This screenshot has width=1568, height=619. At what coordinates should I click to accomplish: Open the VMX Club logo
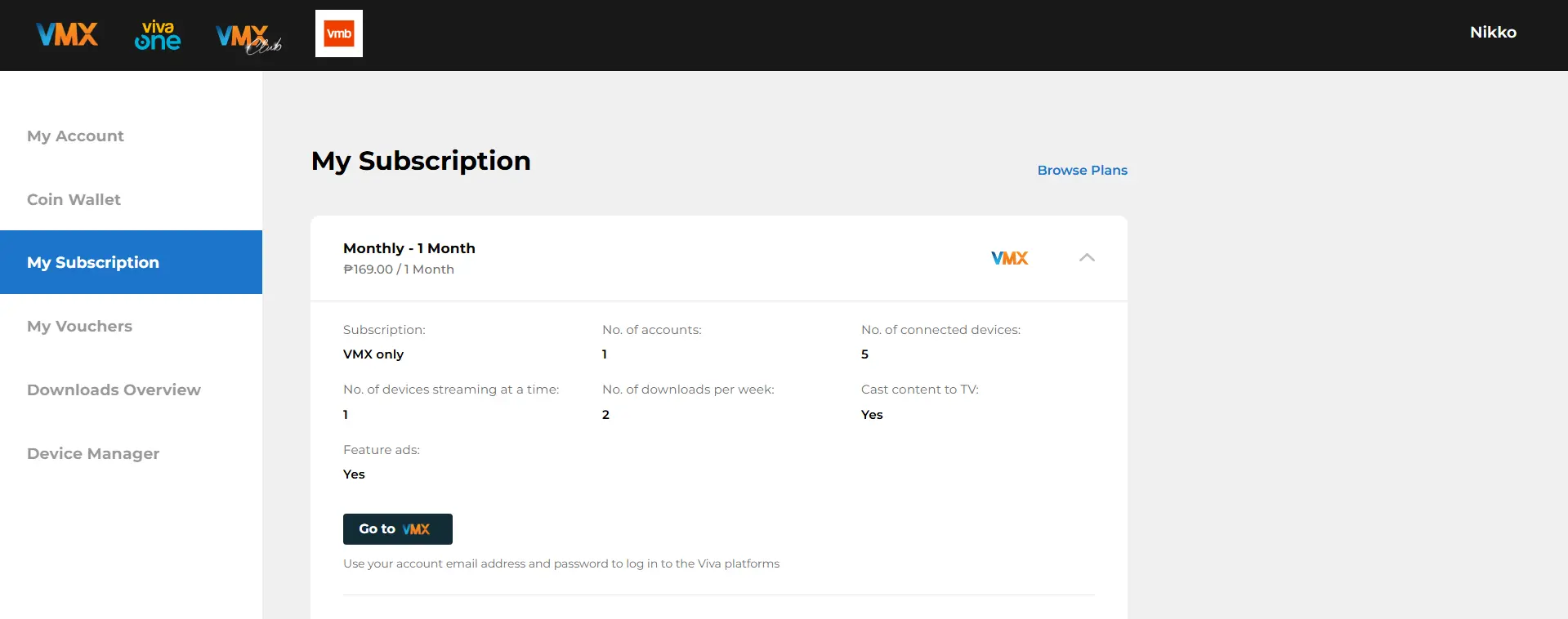249,38
